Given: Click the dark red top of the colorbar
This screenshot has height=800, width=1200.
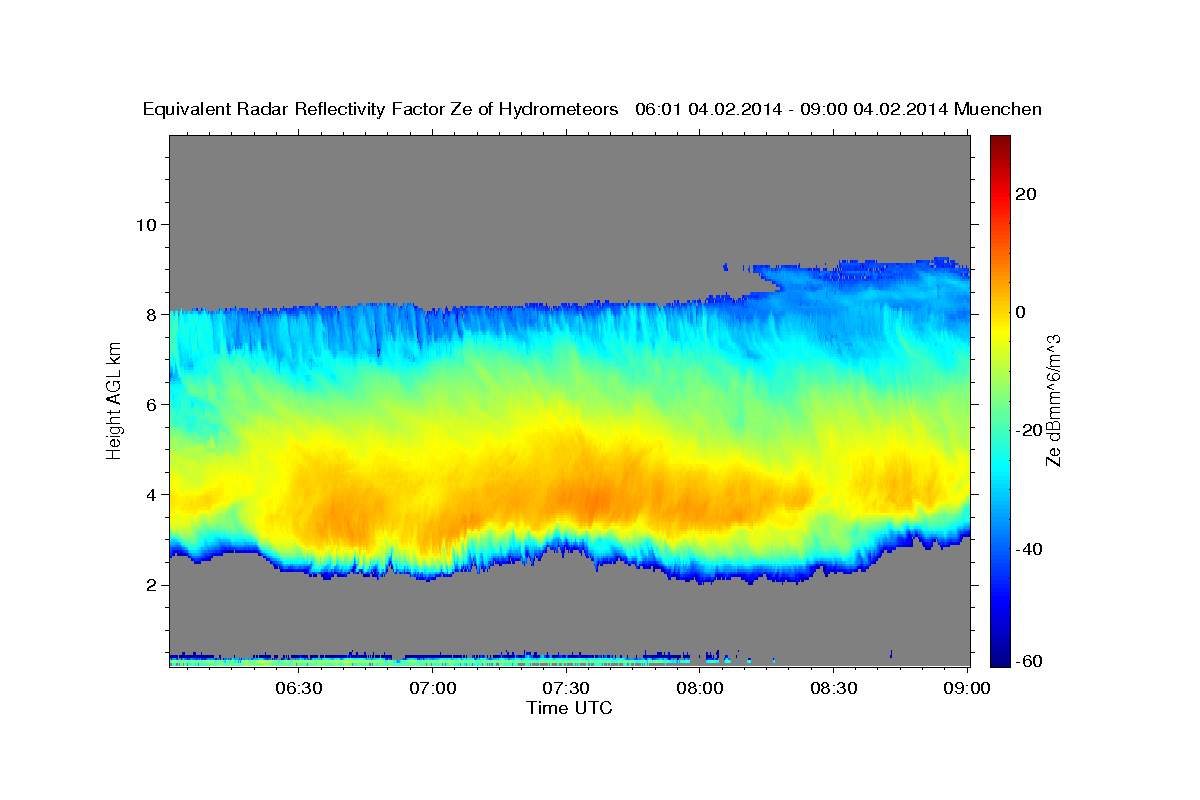Looking at the screenshot, I should tap(1000, 142).
